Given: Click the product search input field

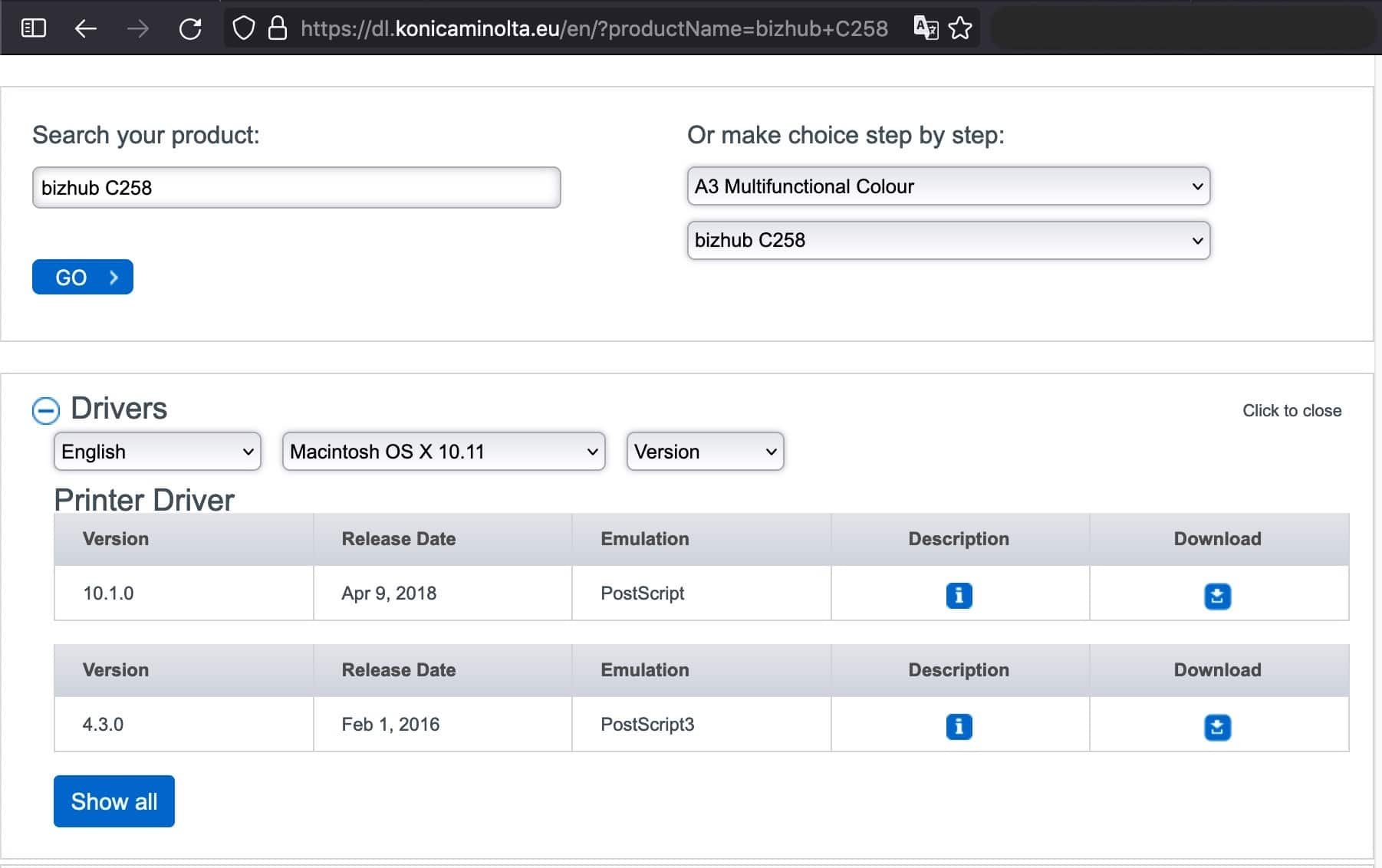Looking at the screenshot, I should click(296, 188).
